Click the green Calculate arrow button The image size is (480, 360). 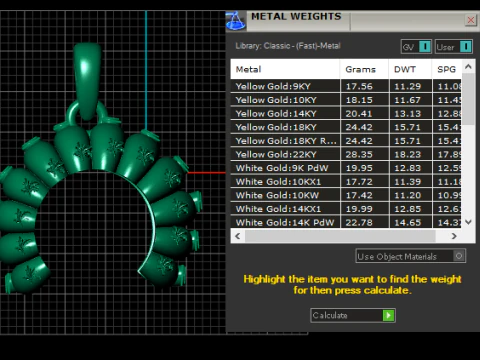[x=388, y=315]
